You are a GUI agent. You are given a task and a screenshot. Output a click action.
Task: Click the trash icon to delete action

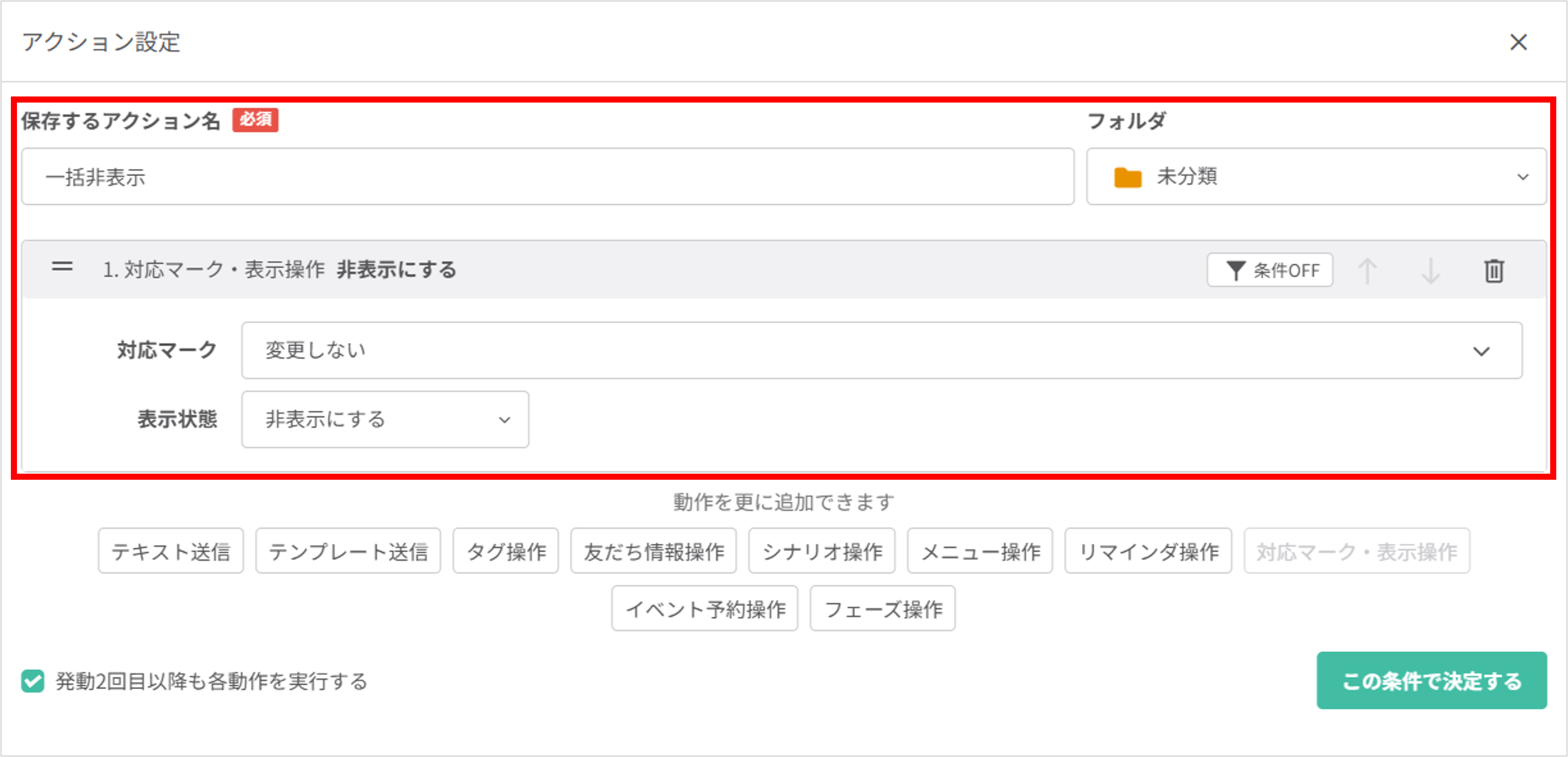click(1493, 271)
